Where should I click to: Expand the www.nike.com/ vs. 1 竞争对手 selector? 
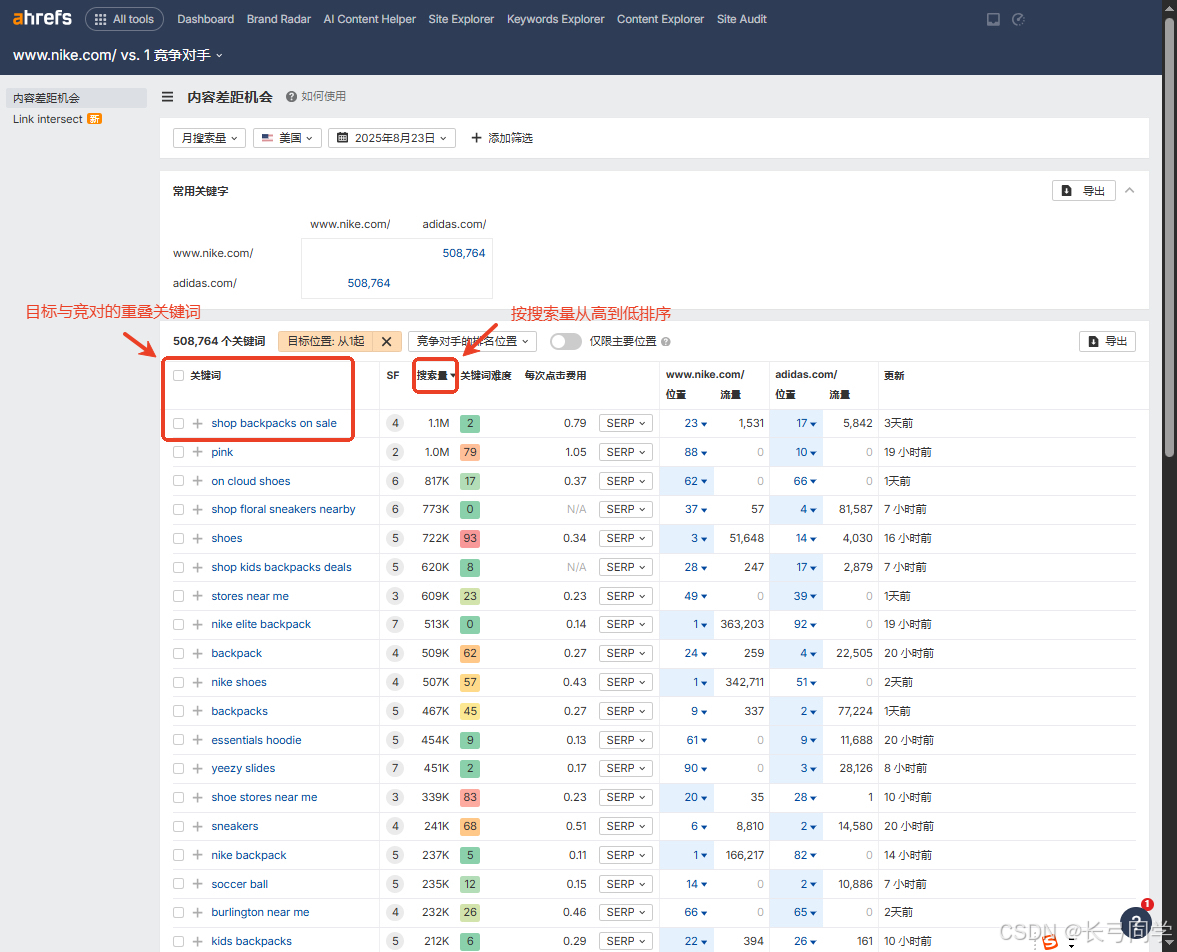click(118, 56)
